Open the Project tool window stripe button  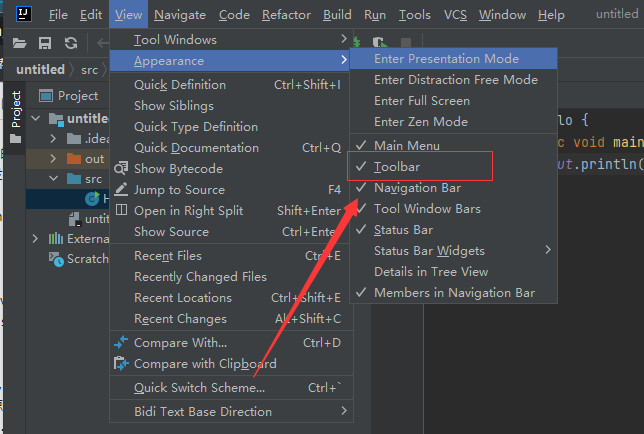(x=16, y=117)
